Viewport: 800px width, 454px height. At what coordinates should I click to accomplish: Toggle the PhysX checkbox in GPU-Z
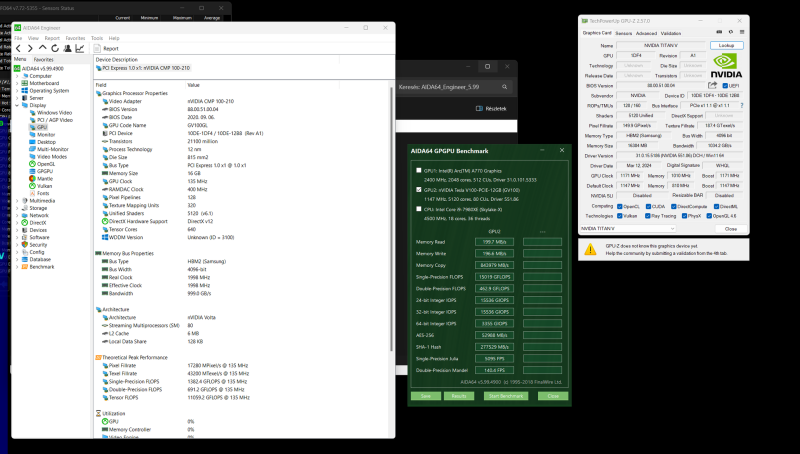(684, 216)
